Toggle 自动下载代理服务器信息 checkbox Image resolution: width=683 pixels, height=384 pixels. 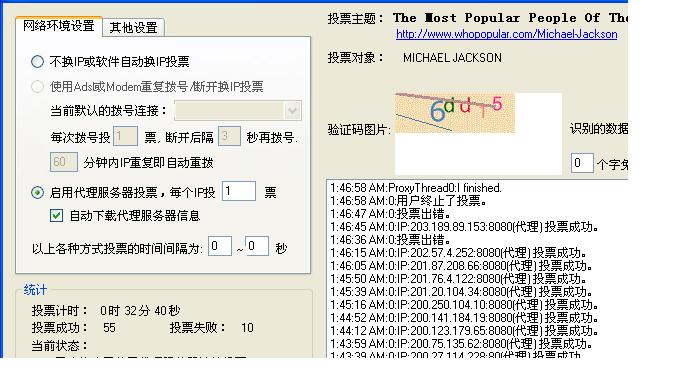click(56, 216)
